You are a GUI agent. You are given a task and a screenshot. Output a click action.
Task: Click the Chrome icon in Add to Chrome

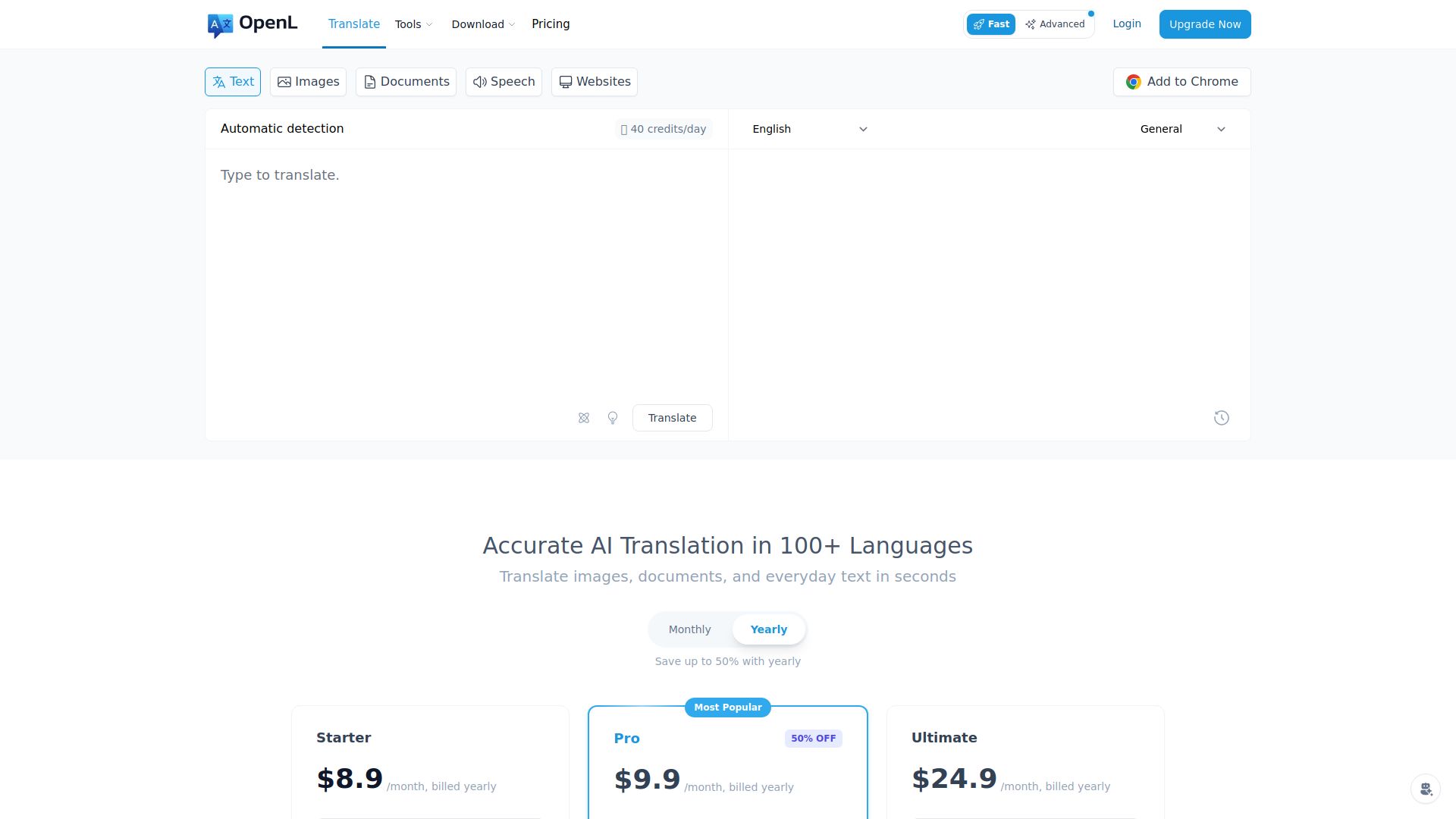coord(1133,82)
